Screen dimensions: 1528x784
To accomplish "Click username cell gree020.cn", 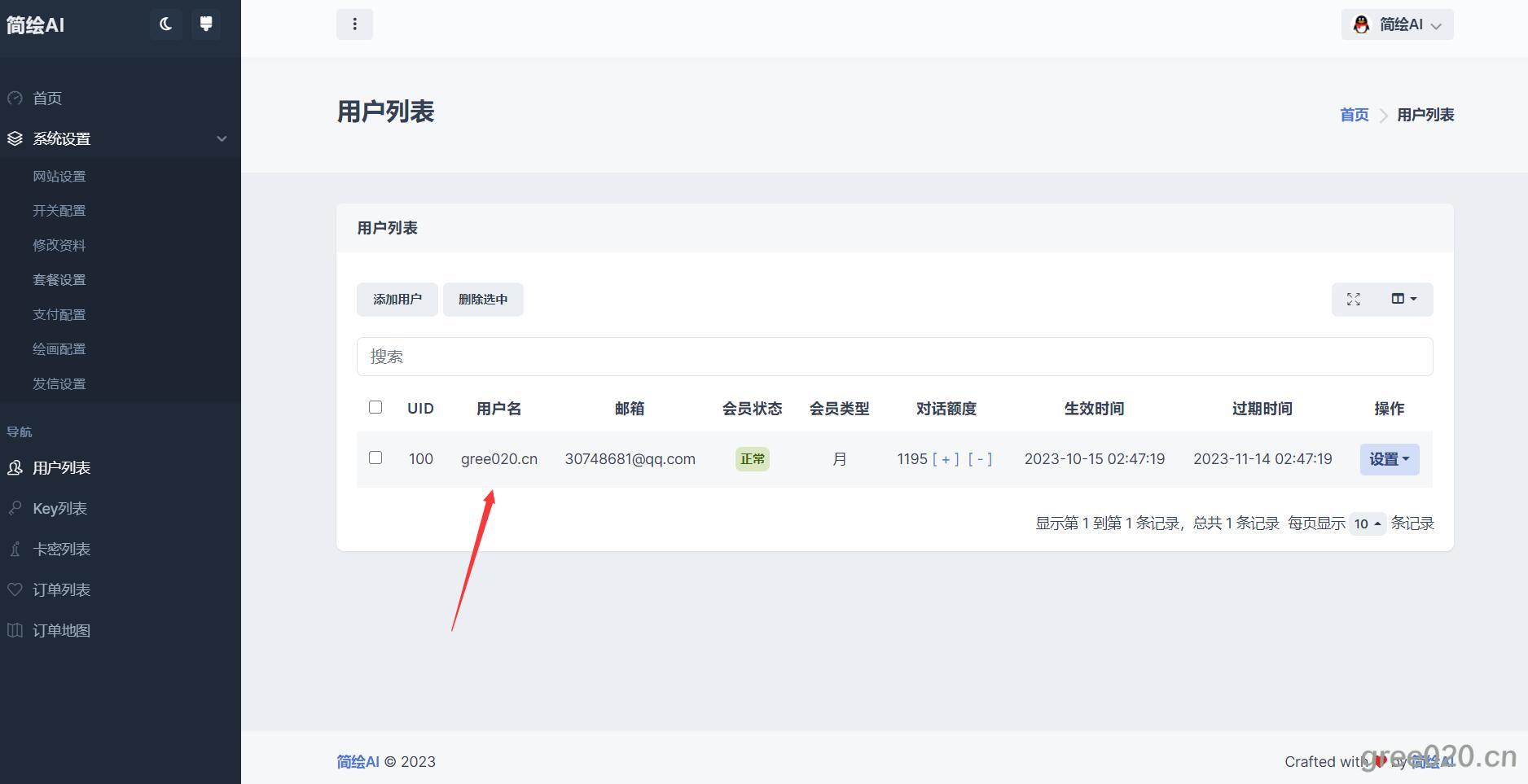I will 499,459.
